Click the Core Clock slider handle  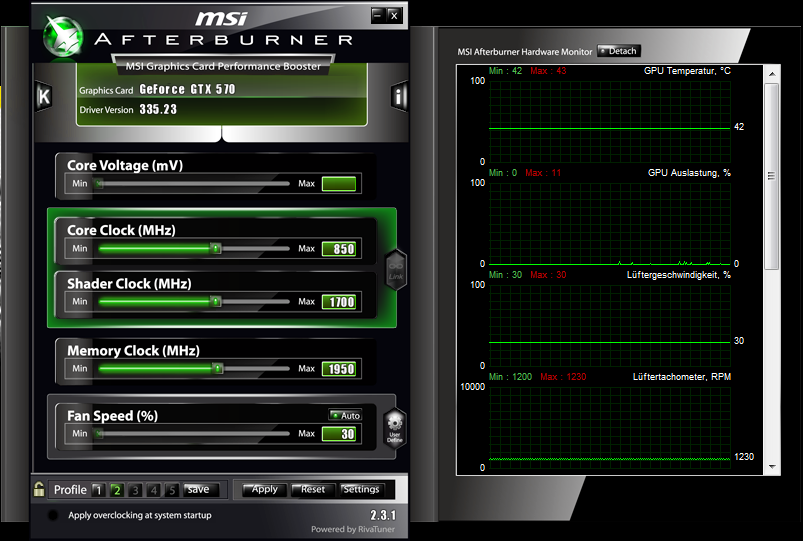tap(216, 248)
